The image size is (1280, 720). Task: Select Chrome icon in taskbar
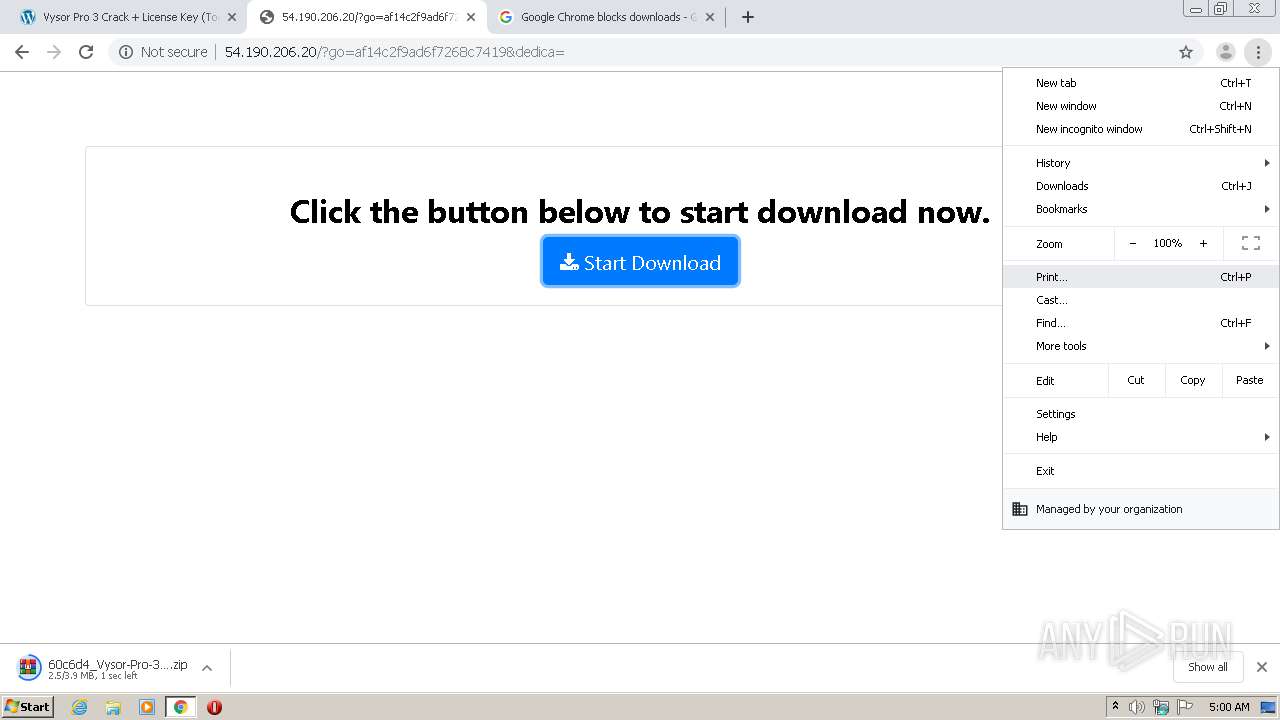click(181, 707)
